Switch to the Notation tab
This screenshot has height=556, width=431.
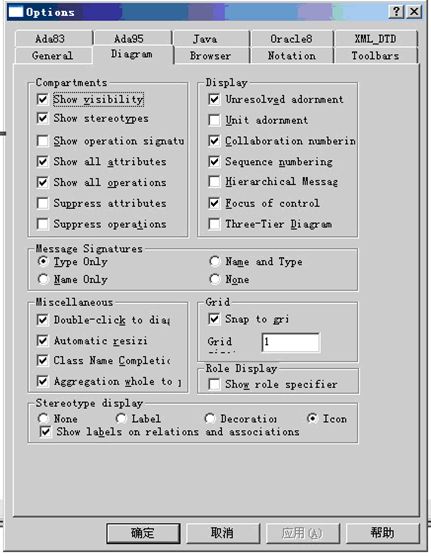[x=292, y=56]
